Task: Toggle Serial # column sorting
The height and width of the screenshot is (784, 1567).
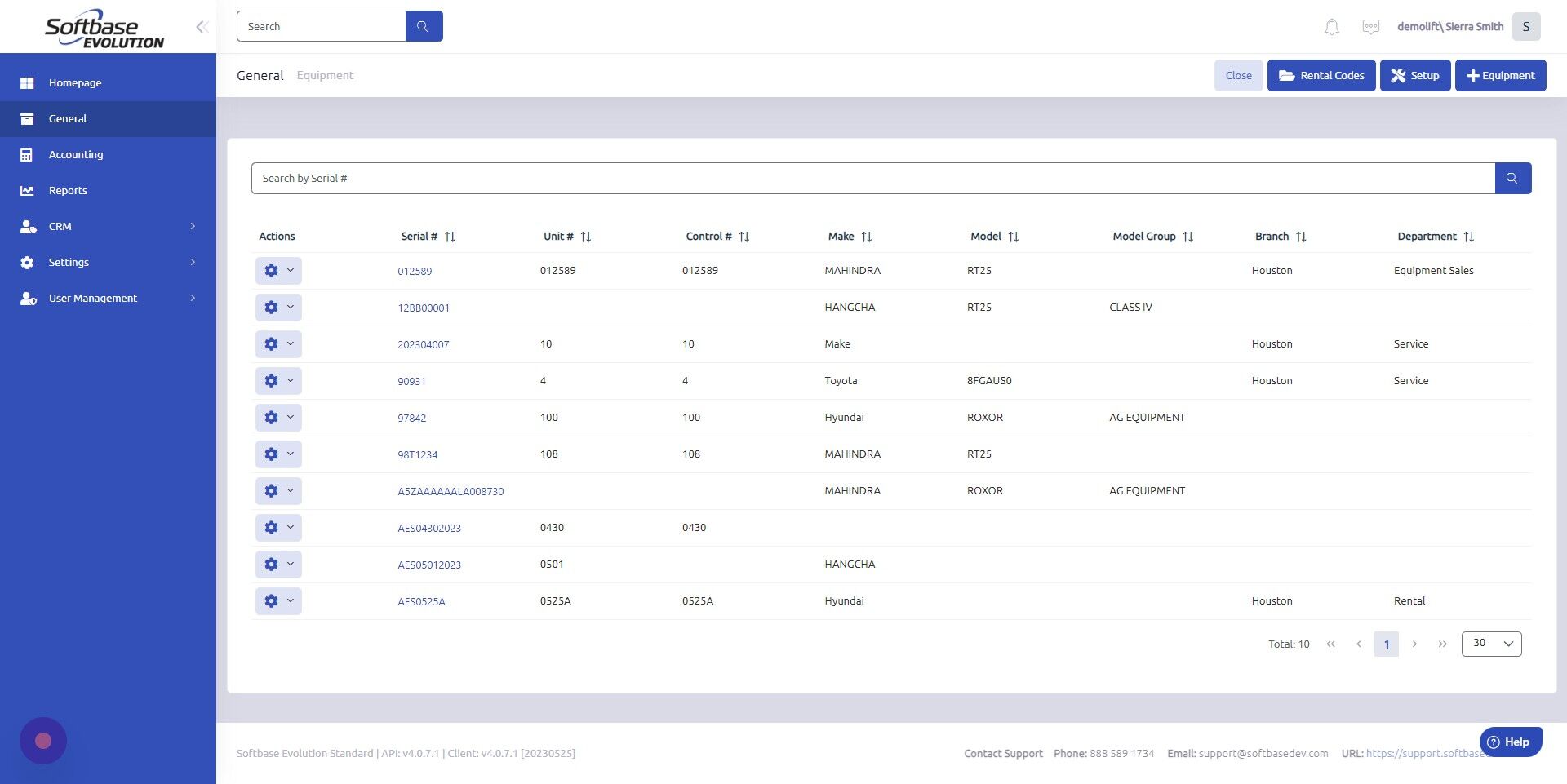Action: pyautogui.click(x=450, y=237)
